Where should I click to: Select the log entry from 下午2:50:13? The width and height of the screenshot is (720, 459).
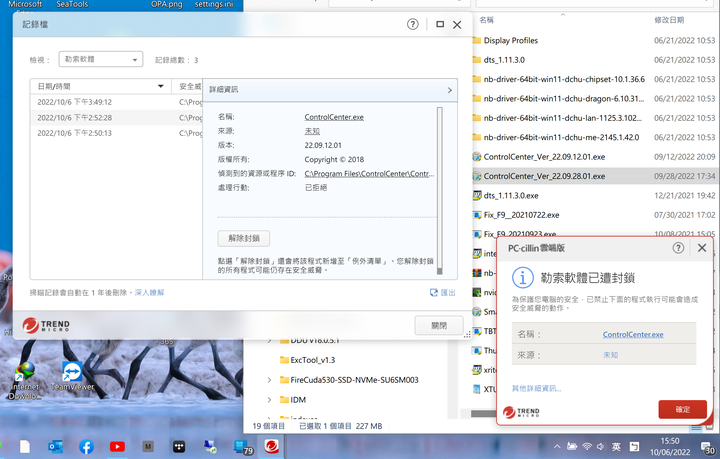coord(116,133)
